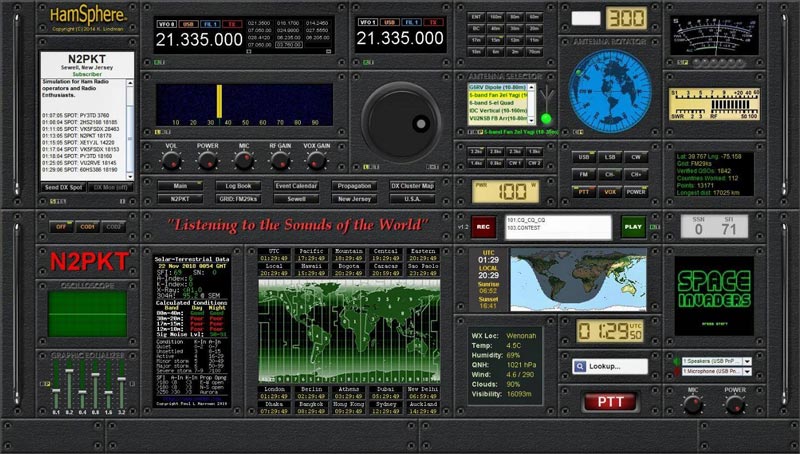The width and height of the screenshot is (800, 454).
Task: Toggle LSB mode button
Action: coord(610,157)
